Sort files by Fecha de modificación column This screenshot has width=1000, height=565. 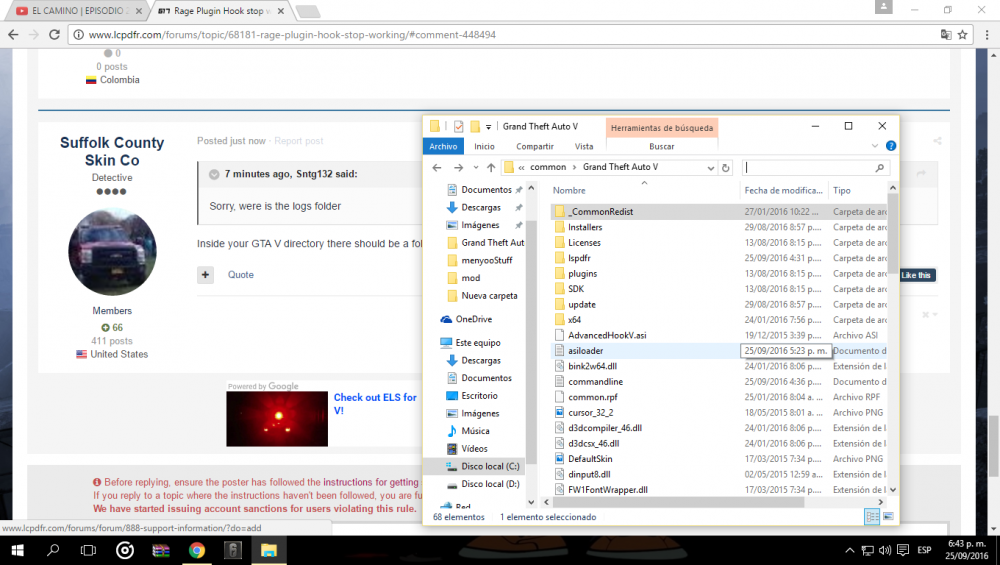click(x=783, y=191)
